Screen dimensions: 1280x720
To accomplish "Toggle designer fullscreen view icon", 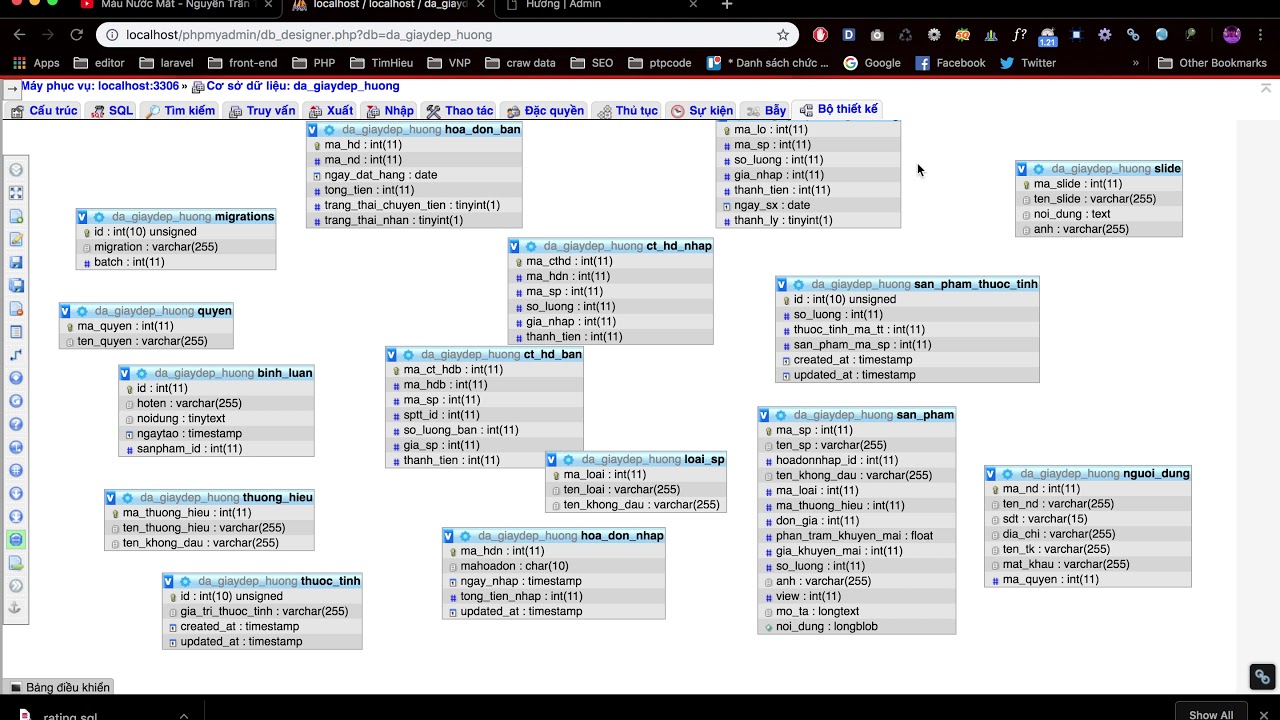I will 16,193.
